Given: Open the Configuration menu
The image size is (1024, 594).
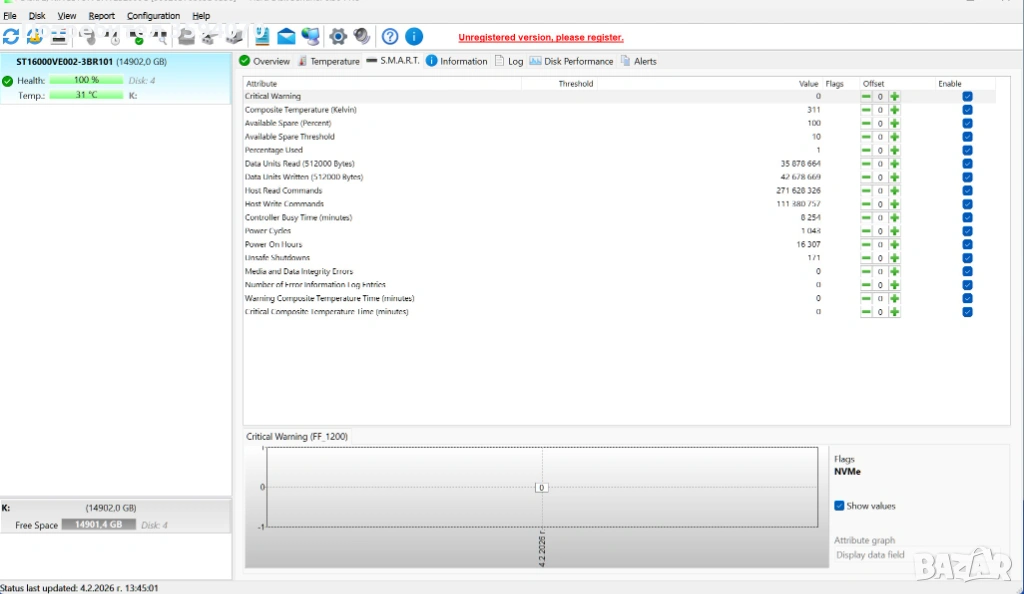Looking at the screenshot, I should (x=153, y=16).
